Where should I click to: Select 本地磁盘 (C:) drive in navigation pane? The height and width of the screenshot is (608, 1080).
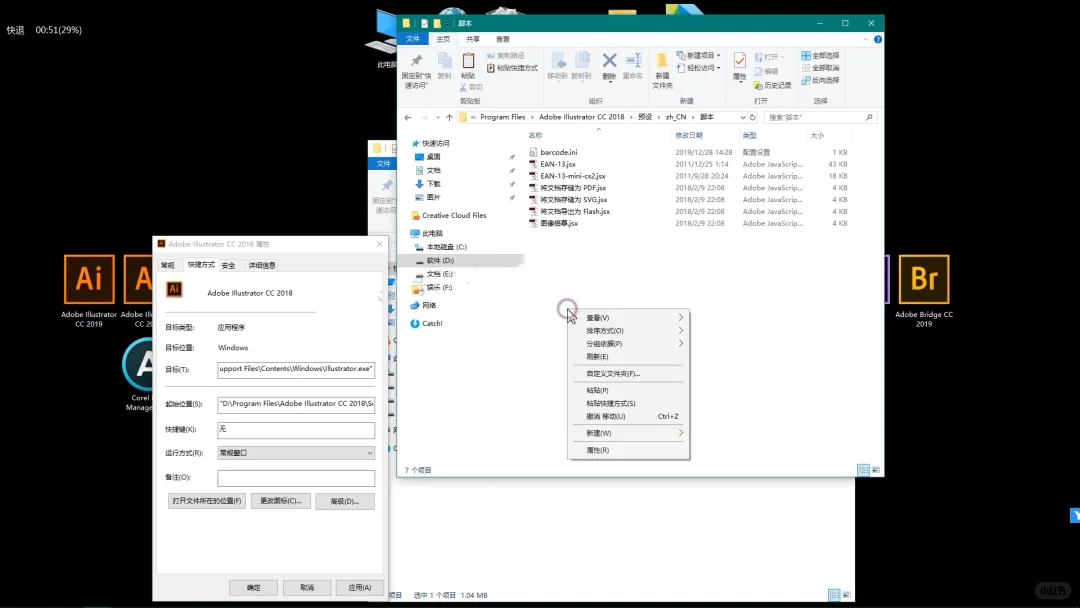coord(441,247)
